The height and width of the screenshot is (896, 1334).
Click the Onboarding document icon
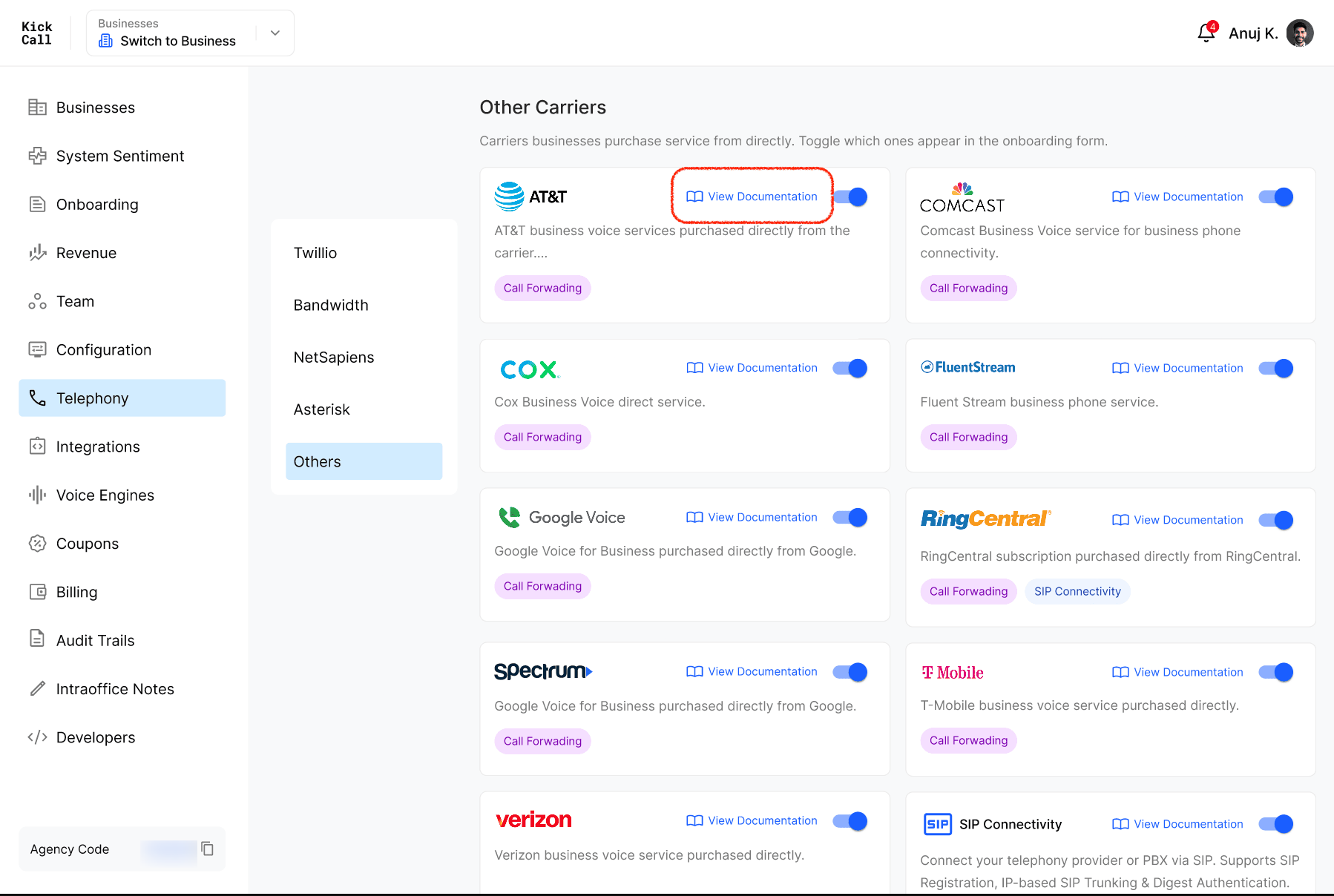(x=37, y=204)
